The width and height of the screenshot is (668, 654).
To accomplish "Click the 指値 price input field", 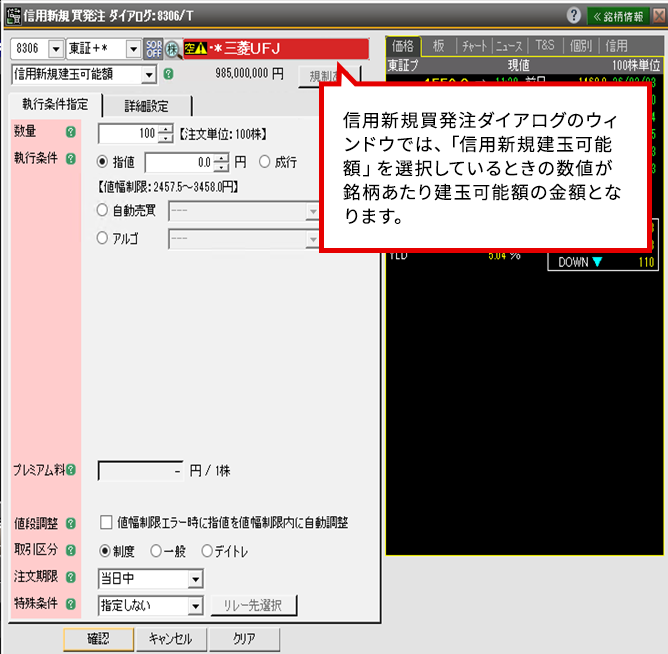I will point(179,162).
